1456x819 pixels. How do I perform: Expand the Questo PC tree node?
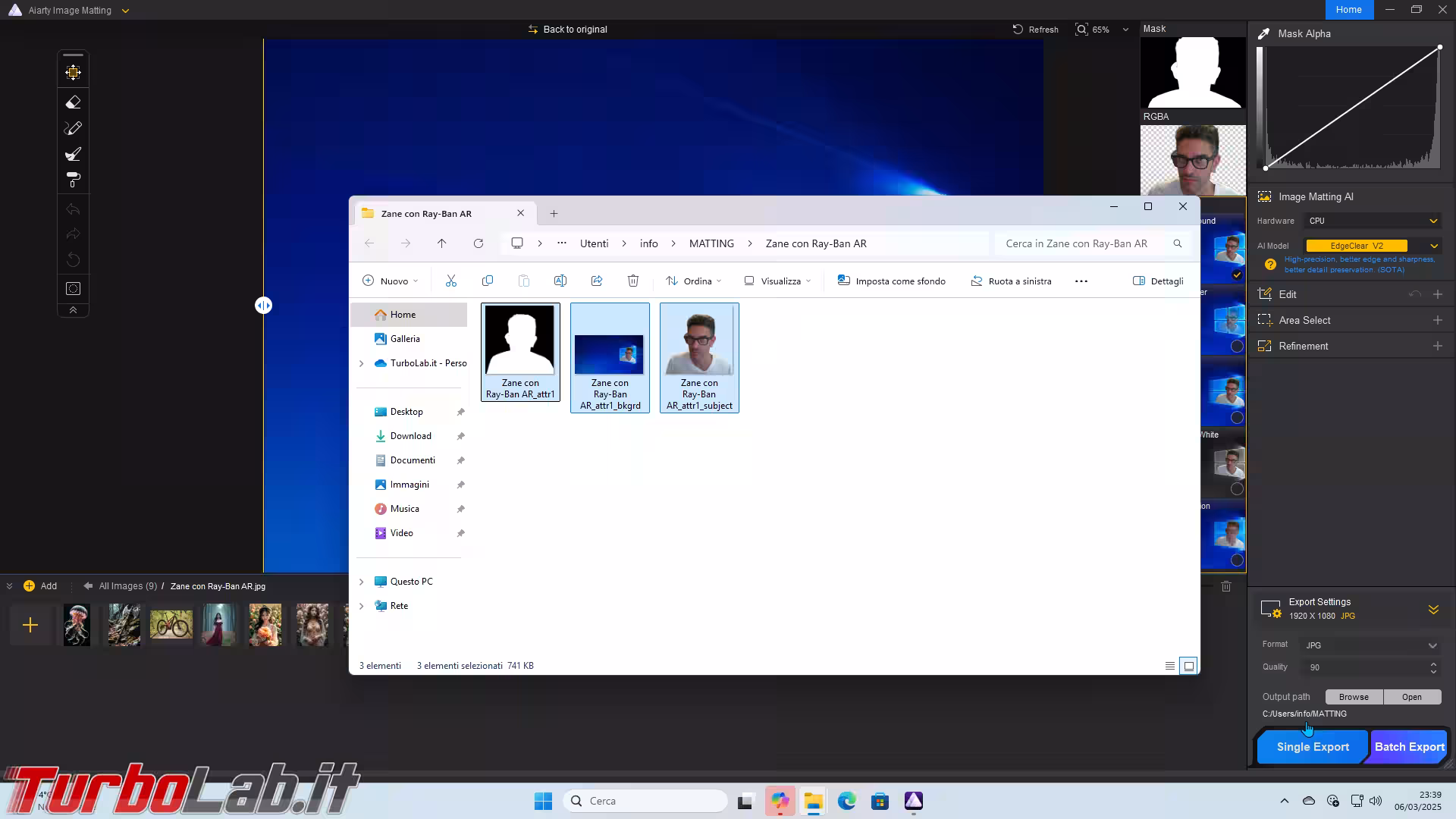pyautogui.click(x=362, y=582)
